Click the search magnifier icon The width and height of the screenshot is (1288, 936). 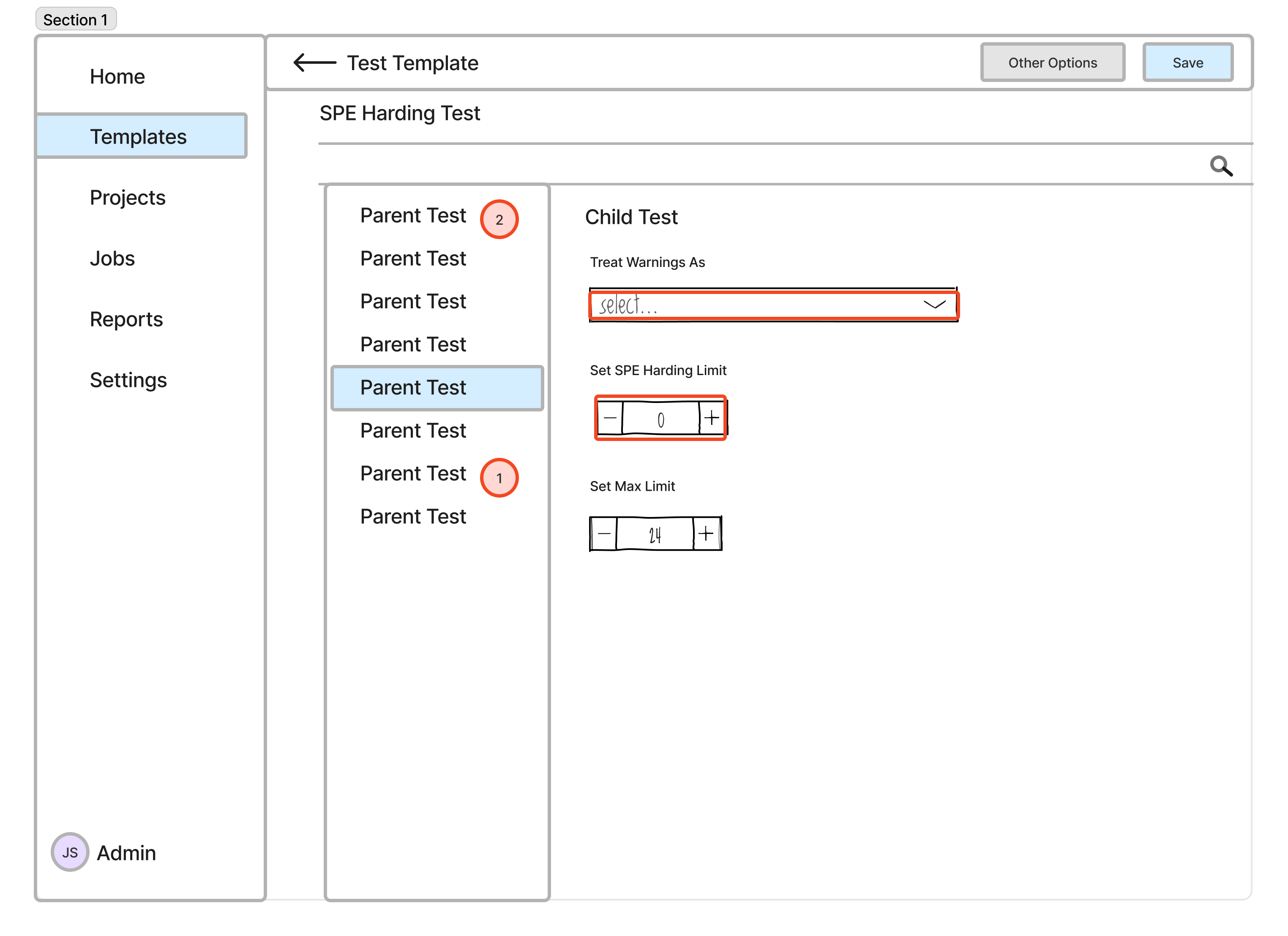coord(1221,166)
